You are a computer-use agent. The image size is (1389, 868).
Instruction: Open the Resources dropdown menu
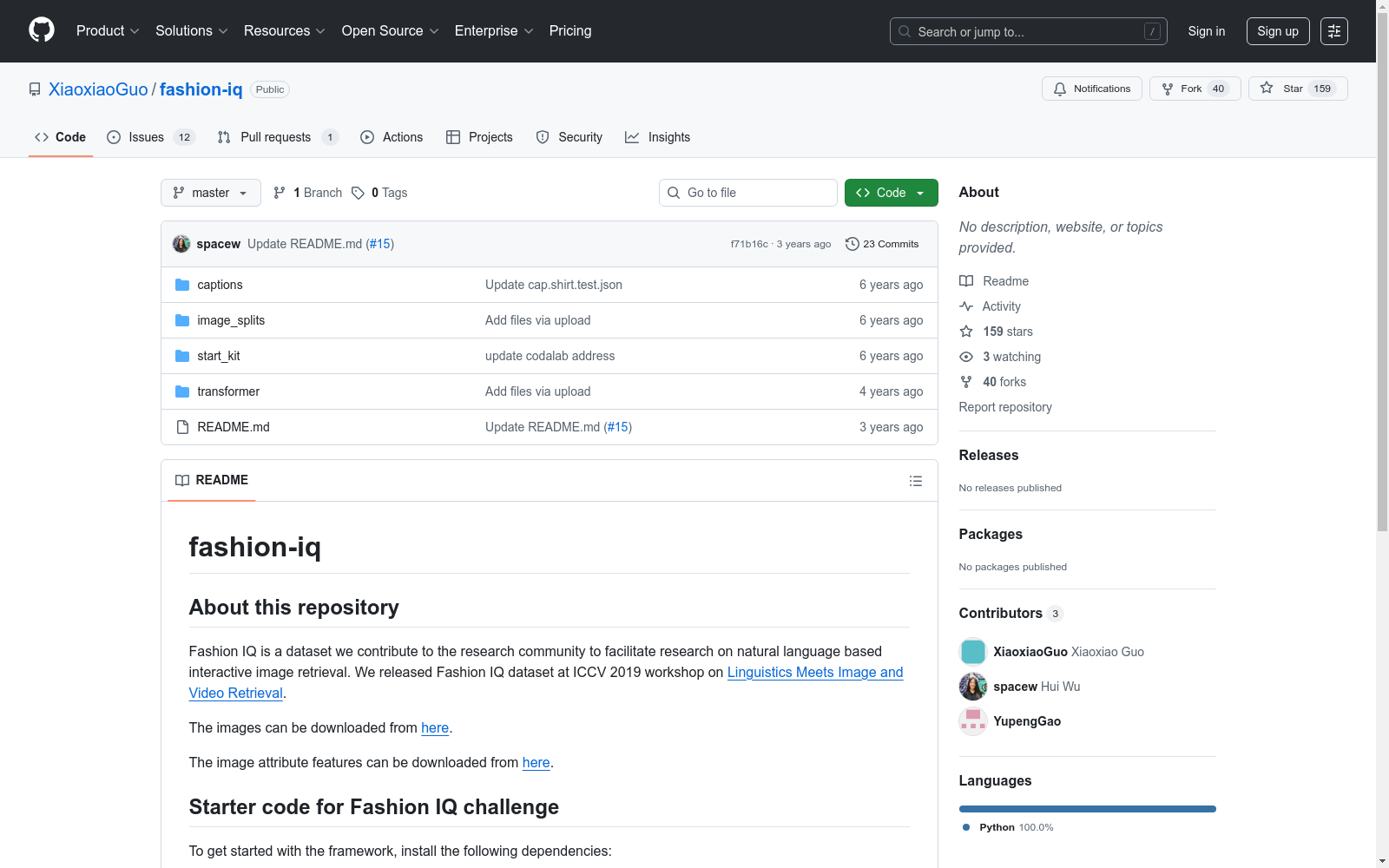[284, 31]
